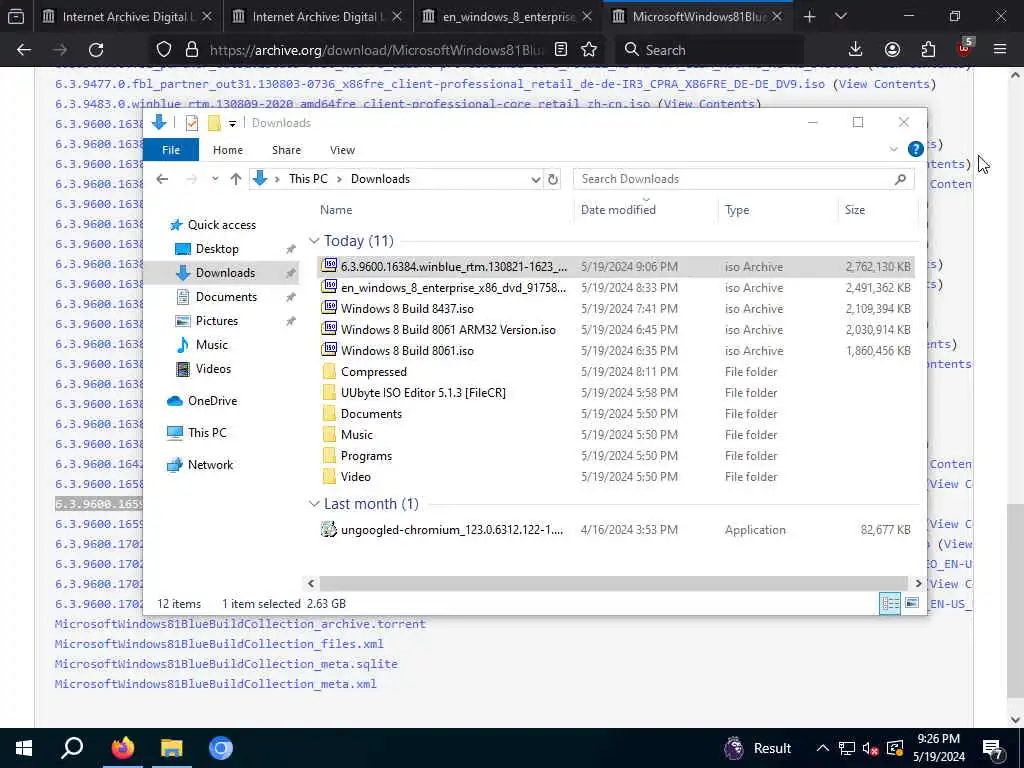Screen dimensions: 1024x768
Task: Click Firefox icon on taskbar
Action: coord(122,748)
